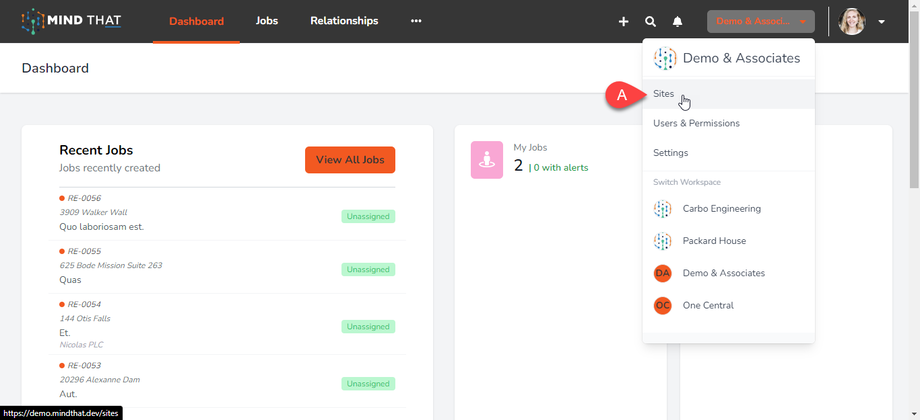Click Carbo Engineering workspace icon
This screenshot has height=420, width=920.
[663, 209]
